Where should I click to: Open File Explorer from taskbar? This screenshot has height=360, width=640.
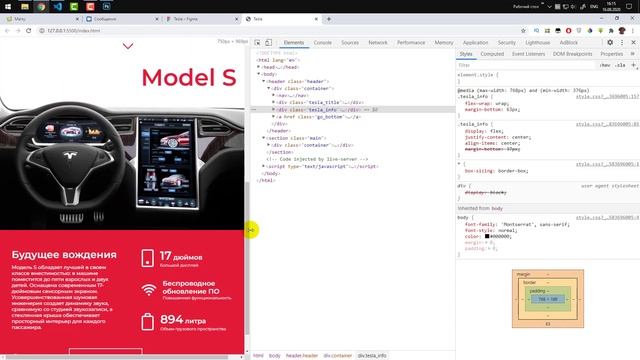[24, 7]
